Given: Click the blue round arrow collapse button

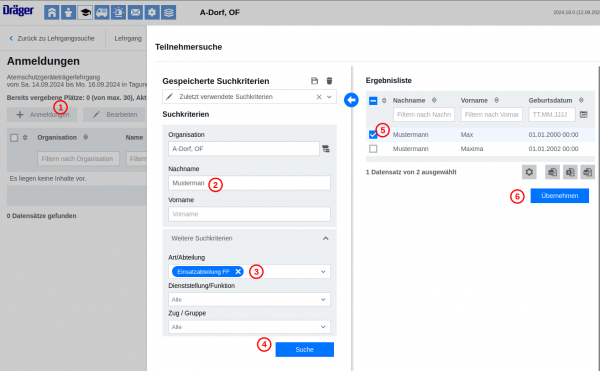Looking at the screenshot, I should 351,100.
